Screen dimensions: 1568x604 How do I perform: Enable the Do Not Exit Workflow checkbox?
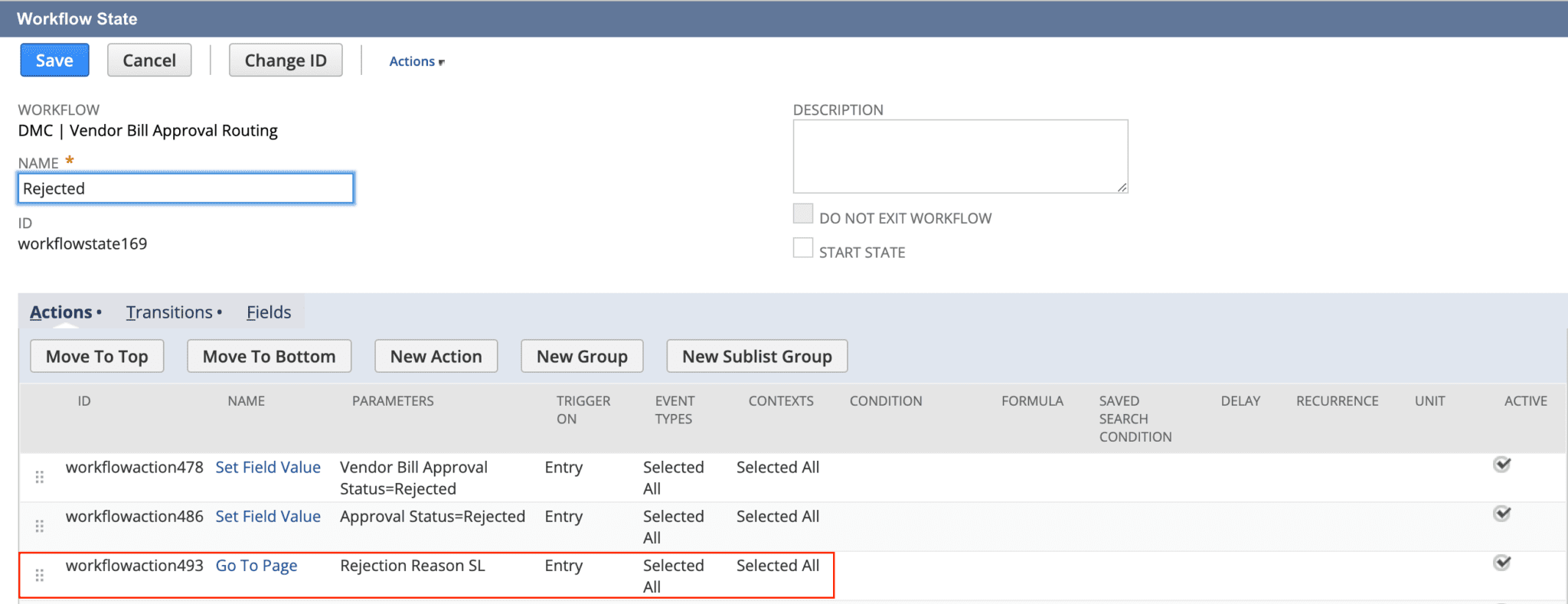tap(803, 214)
